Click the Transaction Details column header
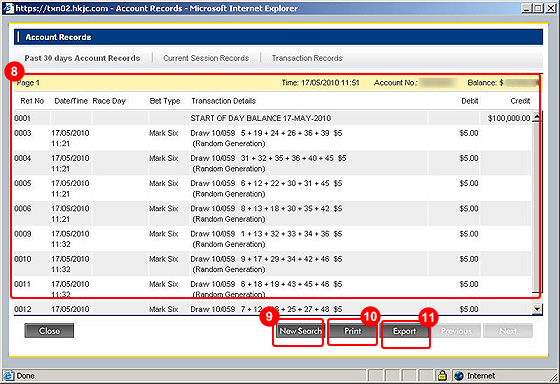 [224, 101]
